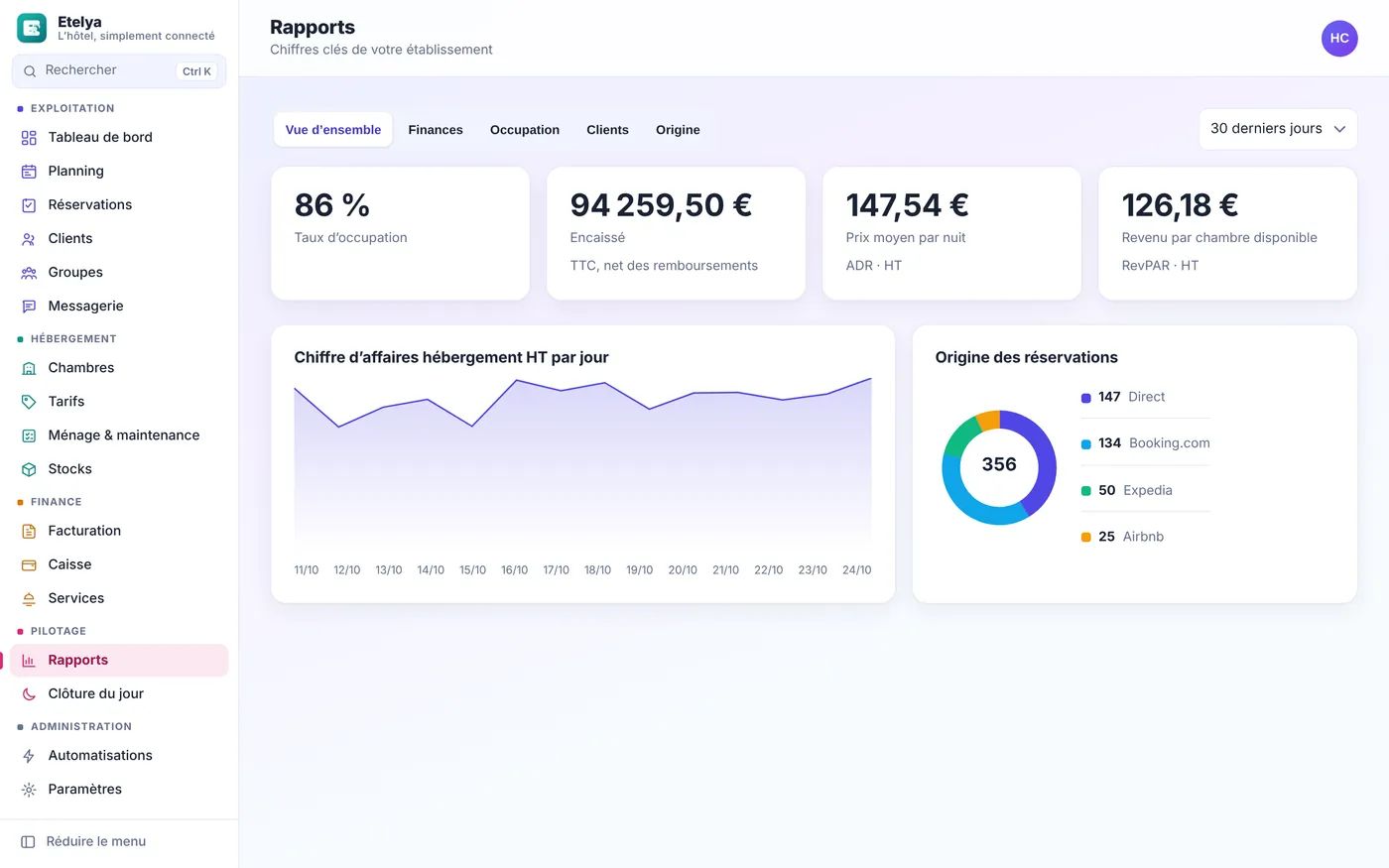Viewport: 1389px width, 868px height.
Task: Click the 17/10 date on chart axis
Action: click(x=556, y=570)
